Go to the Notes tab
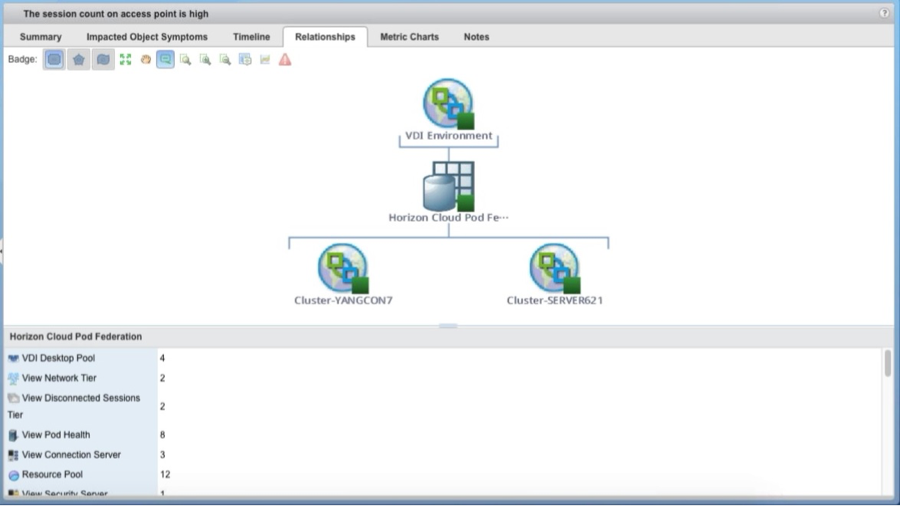The image size is (900, 506). [476, 37]
